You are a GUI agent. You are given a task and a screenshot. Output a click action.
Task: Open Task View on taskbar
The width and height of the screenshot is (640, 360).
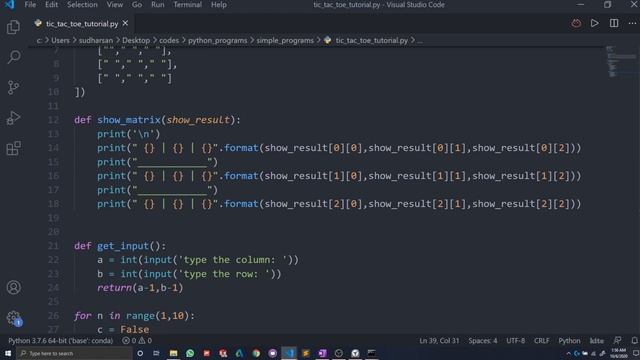[x=156, y=353]
